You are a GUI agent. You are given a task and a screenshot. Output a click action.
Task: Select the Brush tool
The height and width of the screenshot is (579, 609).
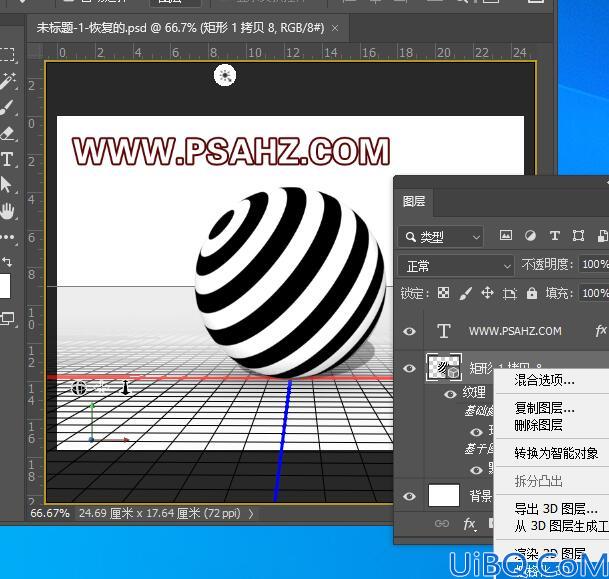click(7, 108)
